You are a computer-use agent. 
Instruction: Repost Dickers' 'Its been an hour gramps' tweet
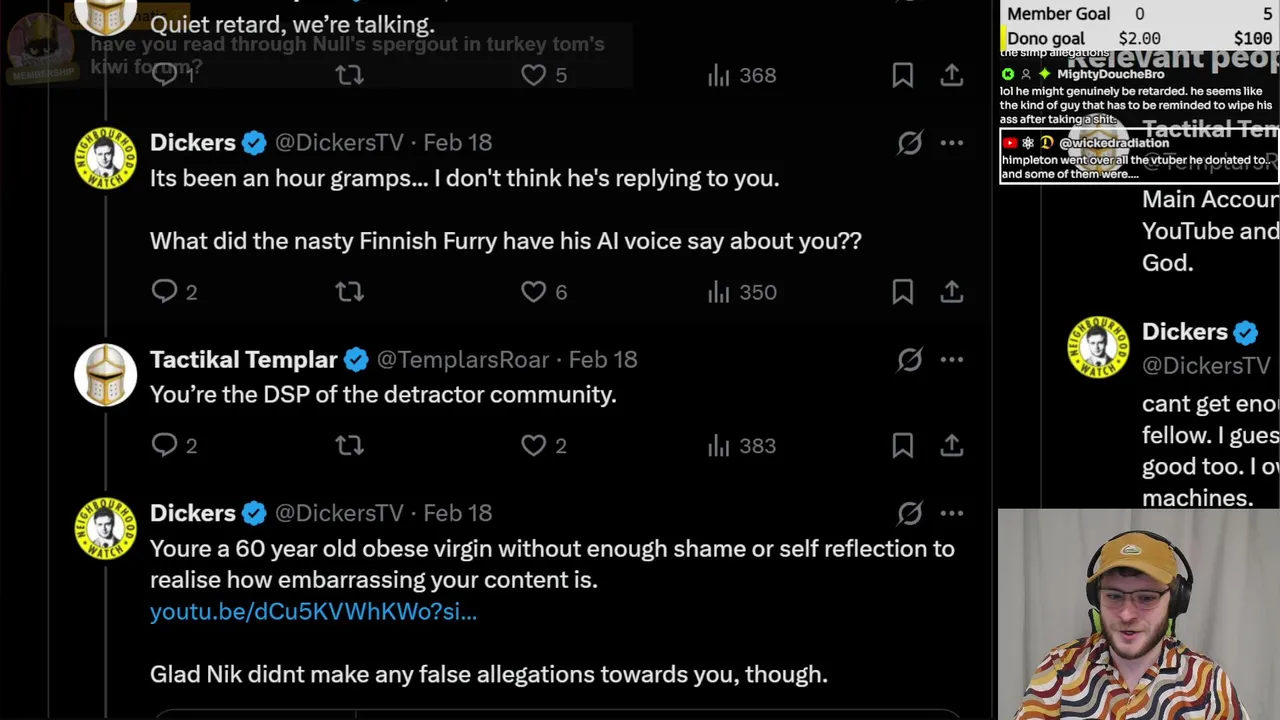pos(349,291)
